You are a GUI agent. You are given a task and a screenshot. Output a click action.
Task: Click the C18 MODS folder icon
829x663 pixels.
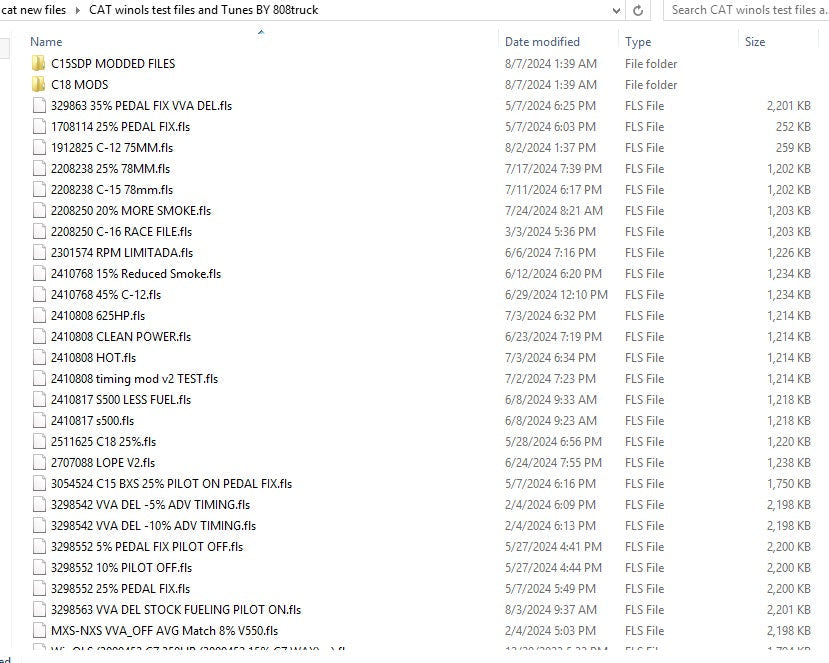coord(39,85)
